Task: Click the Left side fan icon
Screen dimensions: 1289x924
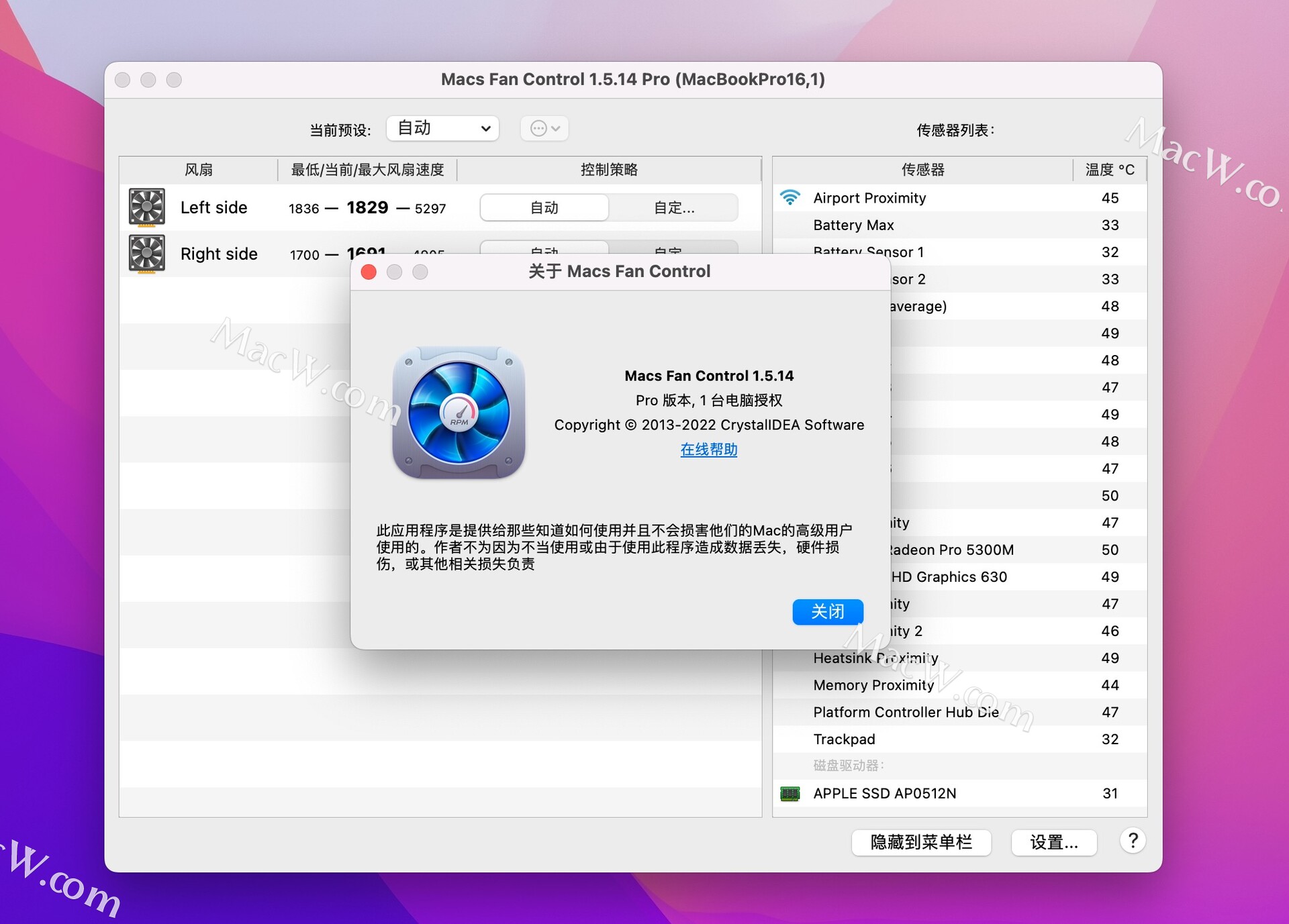Action: 147,207
